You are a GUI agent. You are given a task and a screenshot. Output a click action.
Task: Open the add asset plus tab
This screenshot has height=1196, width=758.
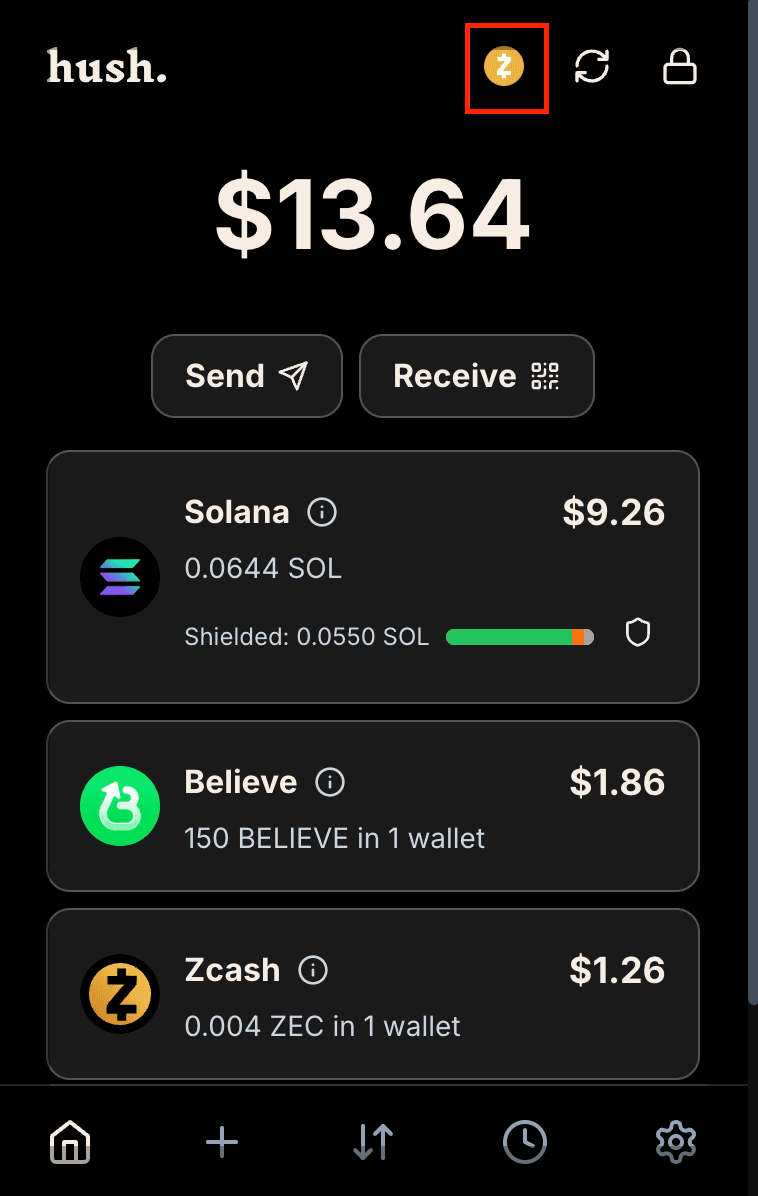pyautogui.click(x=221, y=1141)
